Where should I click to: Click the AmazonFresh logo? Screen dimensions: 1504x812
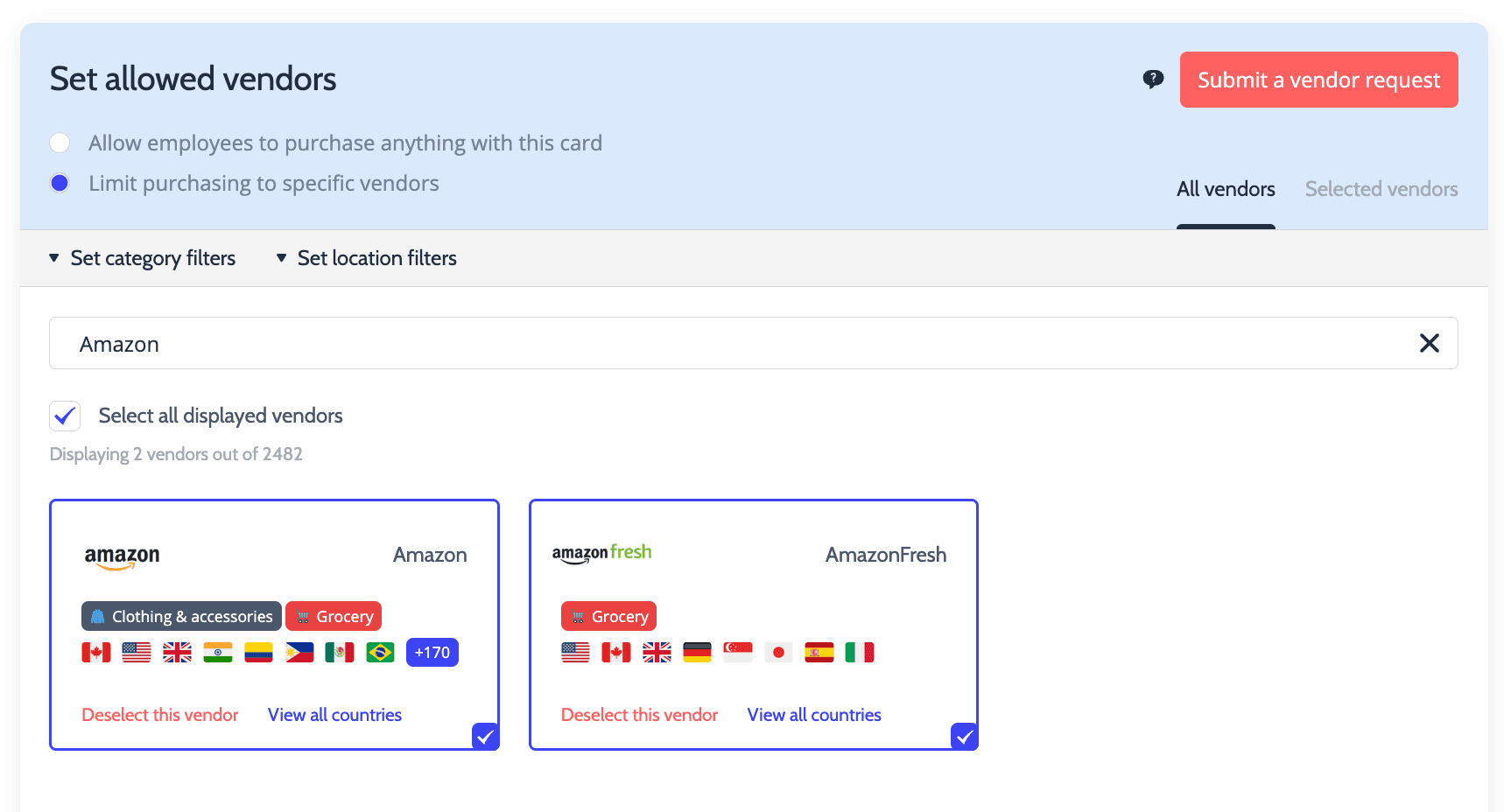click(x=601, y=554)
